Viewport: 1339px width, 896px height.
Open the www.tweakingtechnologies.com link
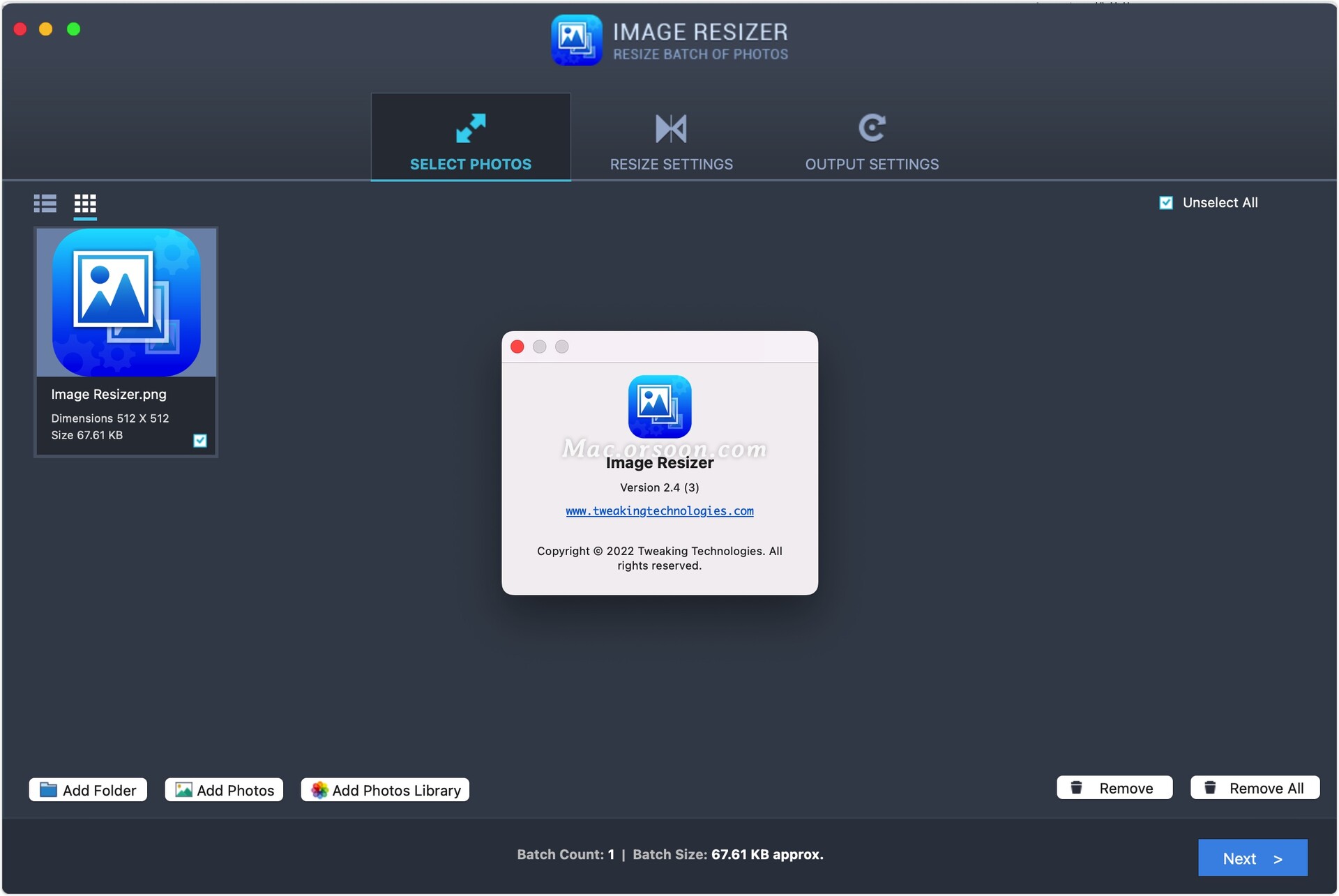(659, 511)
